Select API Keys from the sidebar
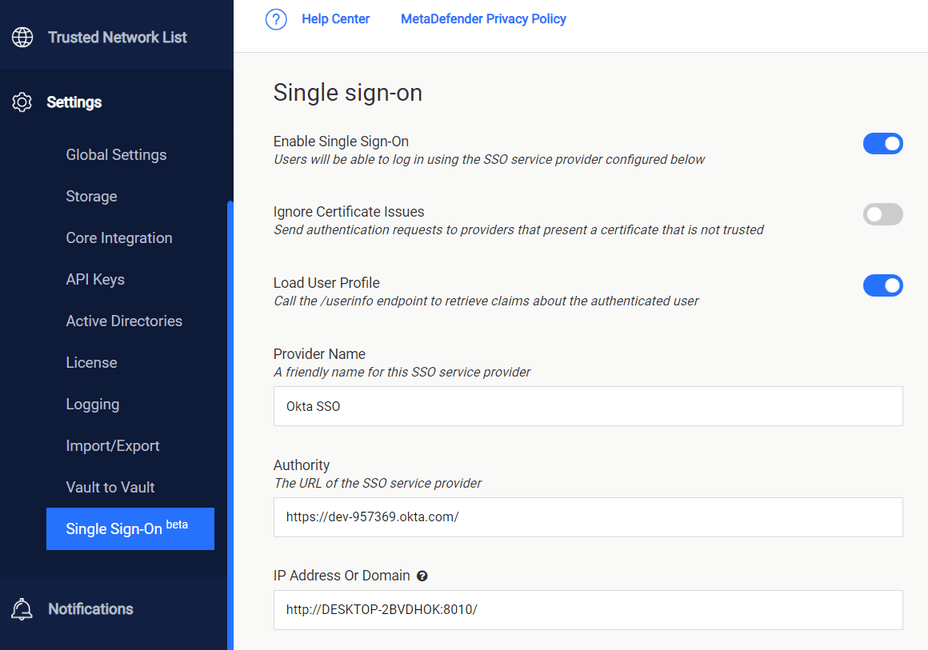The width and height of the screenshot is (928, 650). [x=95, y=279]
